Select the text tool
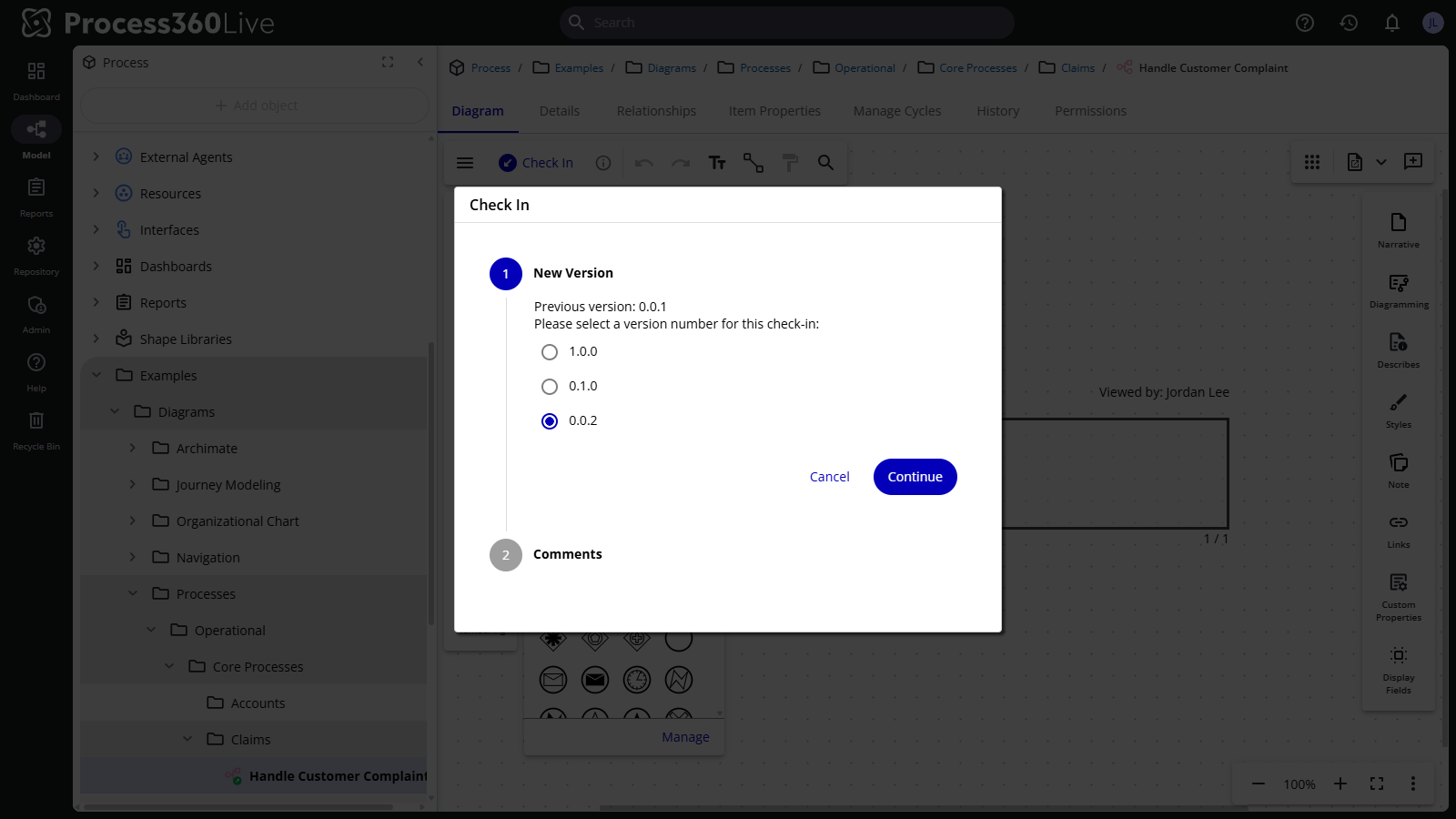Image resolution: width=1456 pixels, height=819 pixels. pos(717,163)
